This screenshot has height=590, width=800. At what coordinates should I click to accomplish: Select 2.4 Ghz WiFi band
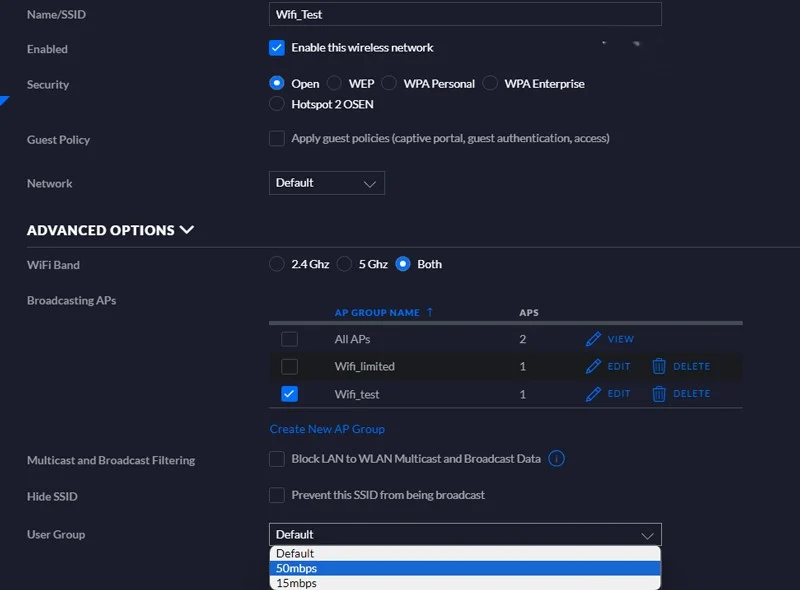coord(277,264)
